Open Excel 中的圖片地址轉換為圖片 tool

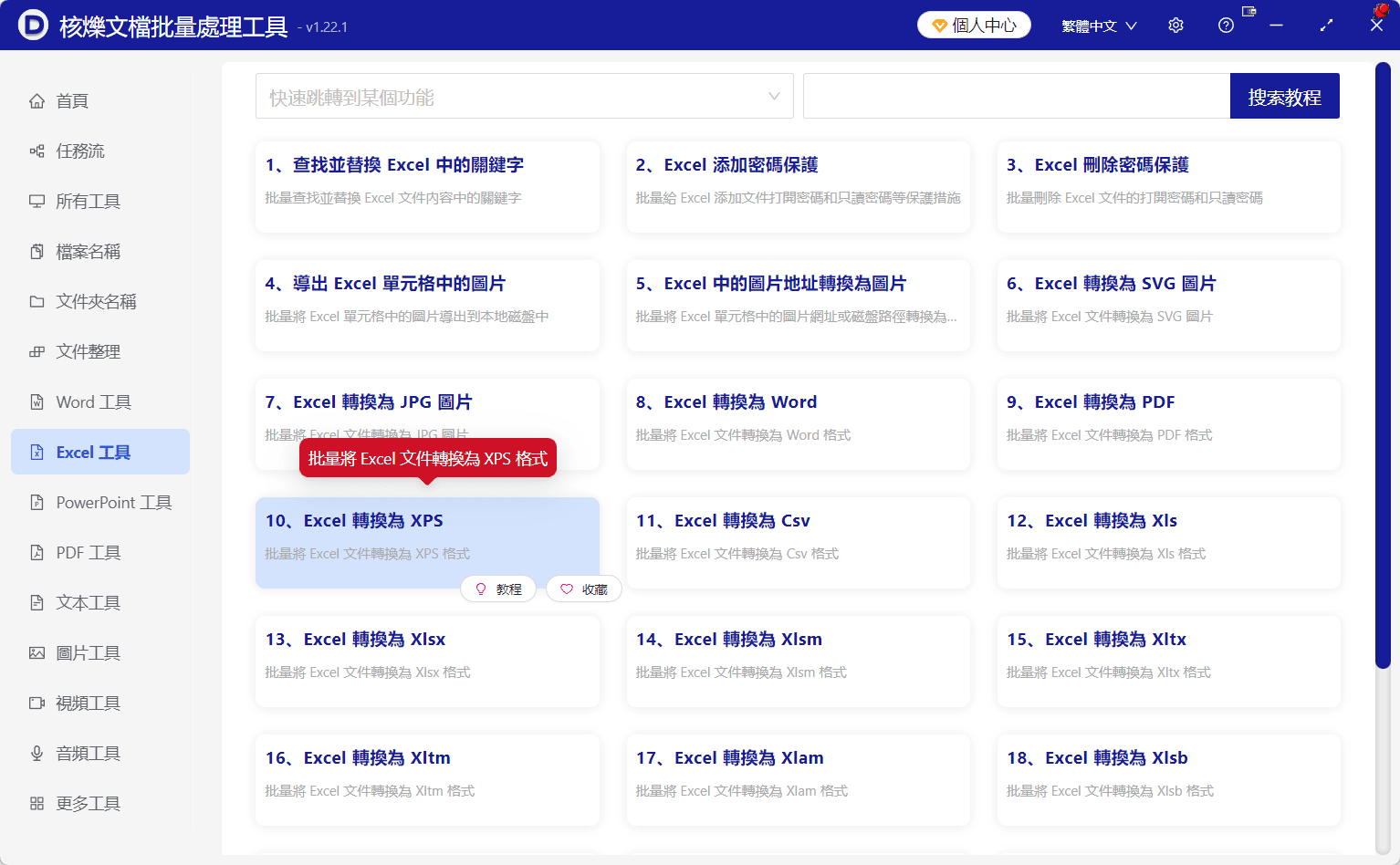pos(798,306)
